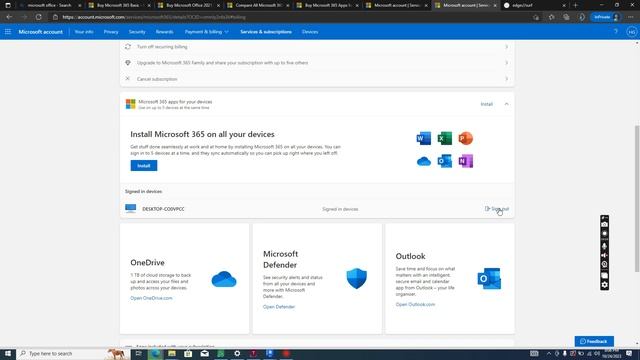Switch to the 'microsoft office - Search' browser tab

coord(49,5)
